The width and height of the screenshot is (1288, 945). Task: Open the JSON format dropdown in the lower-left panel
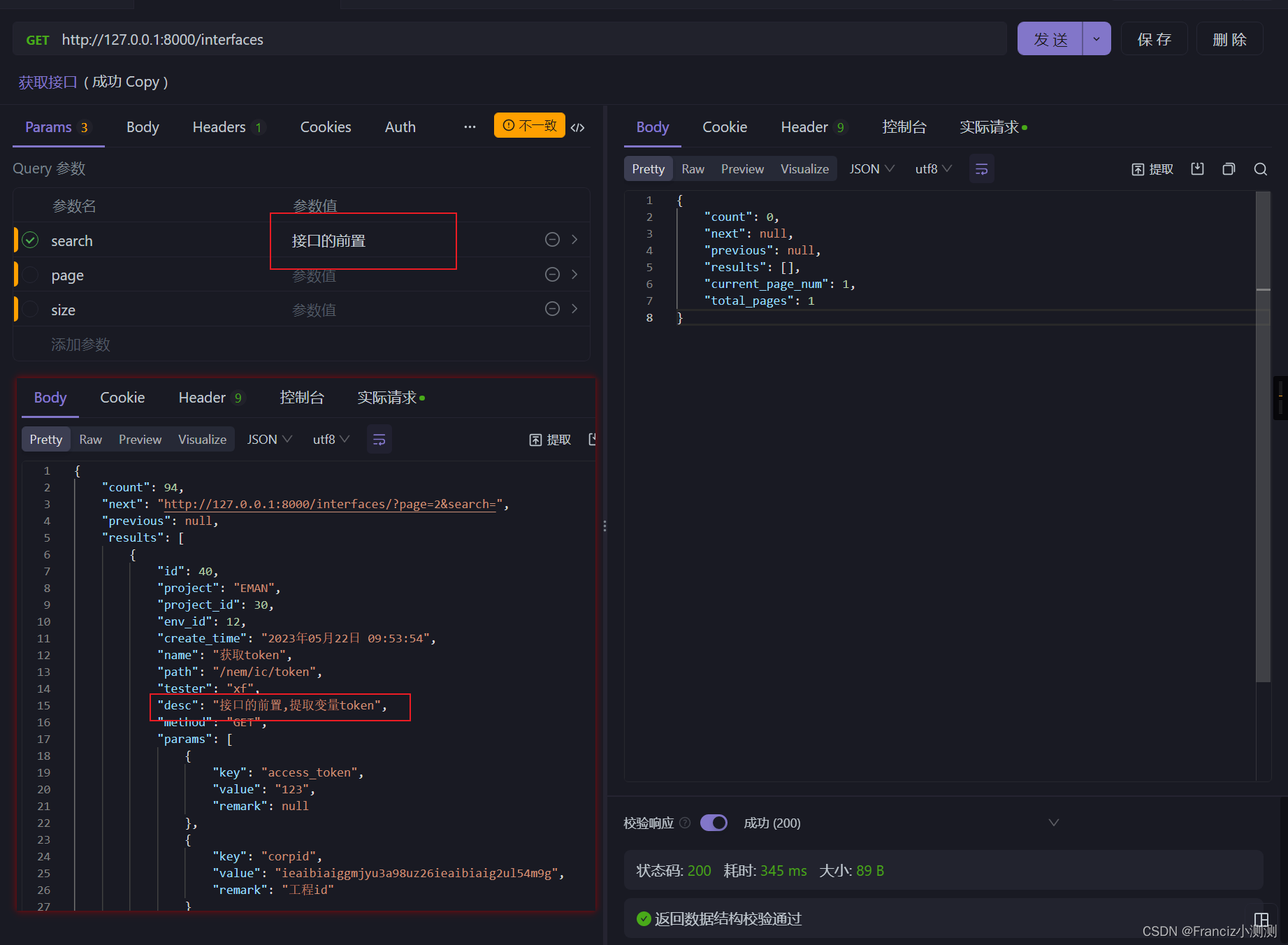(269, 440)
